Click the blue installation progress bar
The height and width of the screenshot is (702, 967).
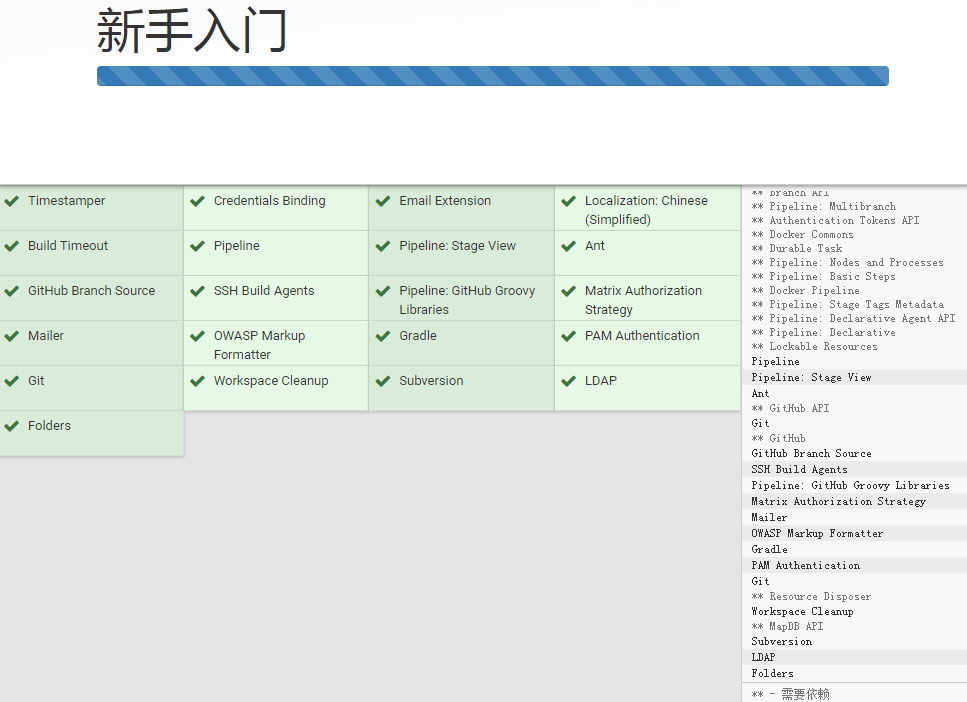pos(492,75)
